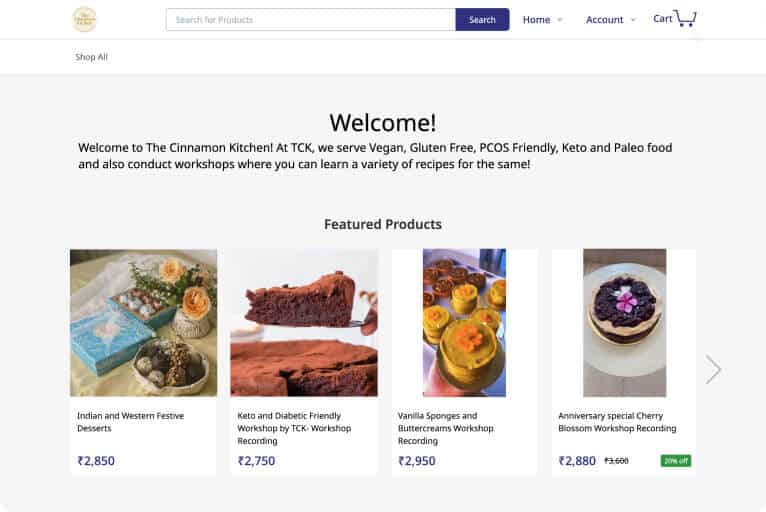
Task: Open the shopping cart icon
Action: [x=685, y=18]
